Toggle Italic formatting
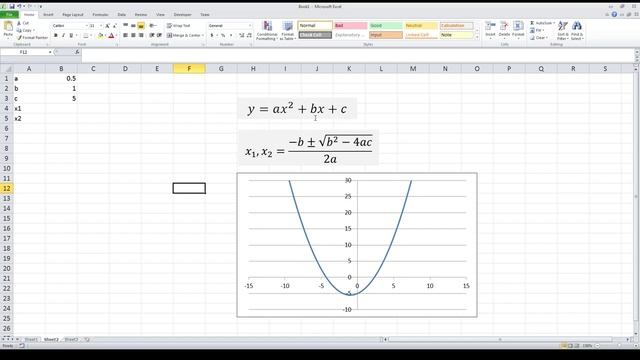The height and width of the screenshot is (360, 640). click(63, 36)
